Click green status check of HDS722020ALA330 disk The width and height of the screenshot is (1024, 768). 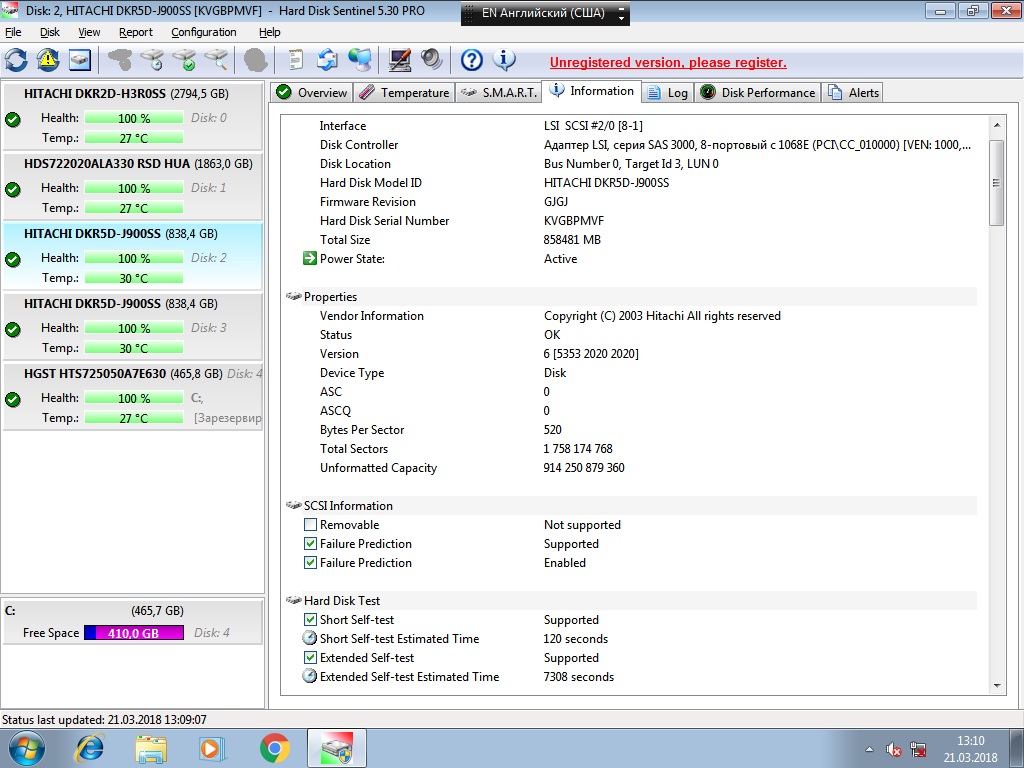click(12, 189)
